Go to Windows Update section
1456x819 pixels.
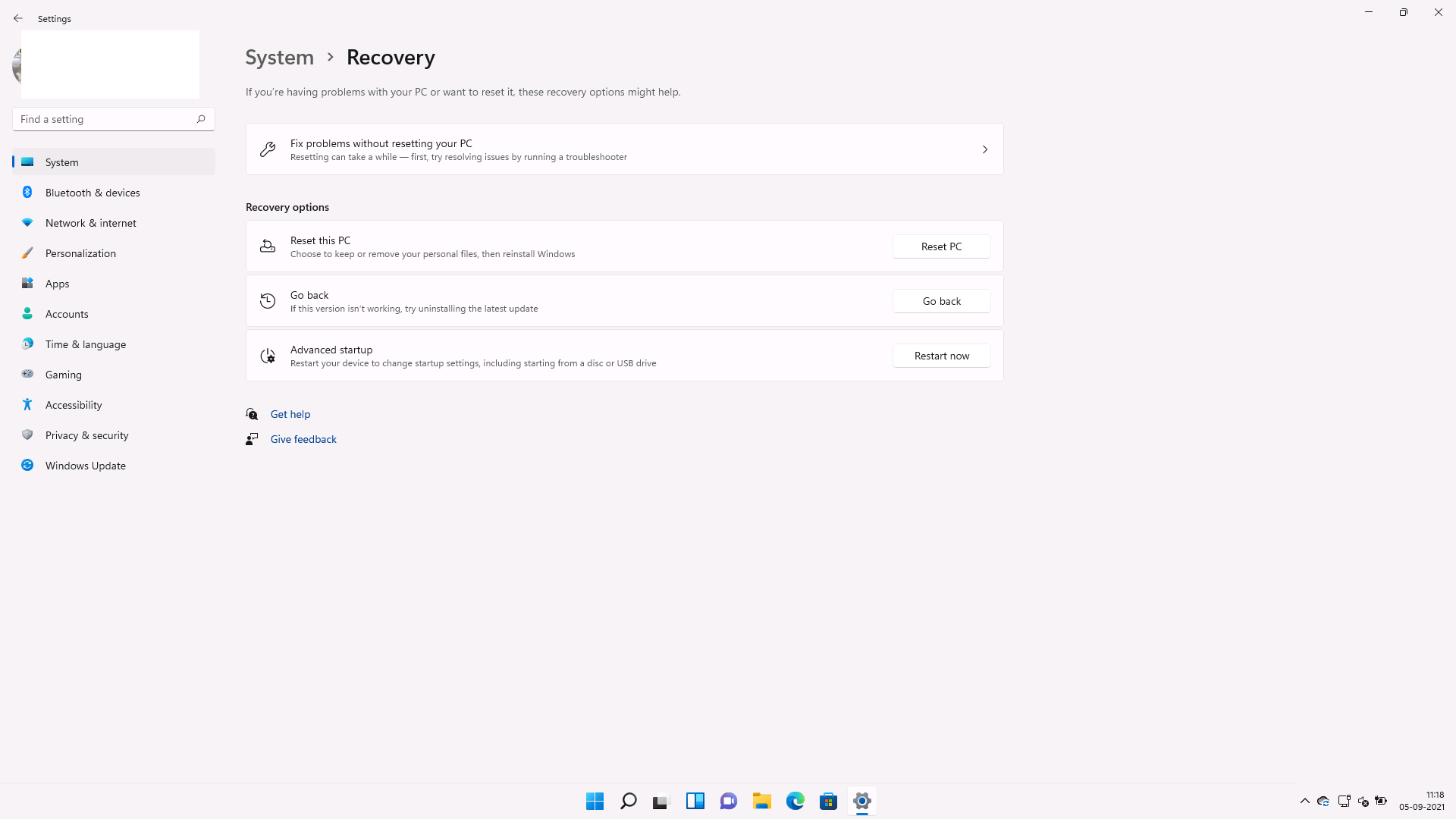pos(86,466)
